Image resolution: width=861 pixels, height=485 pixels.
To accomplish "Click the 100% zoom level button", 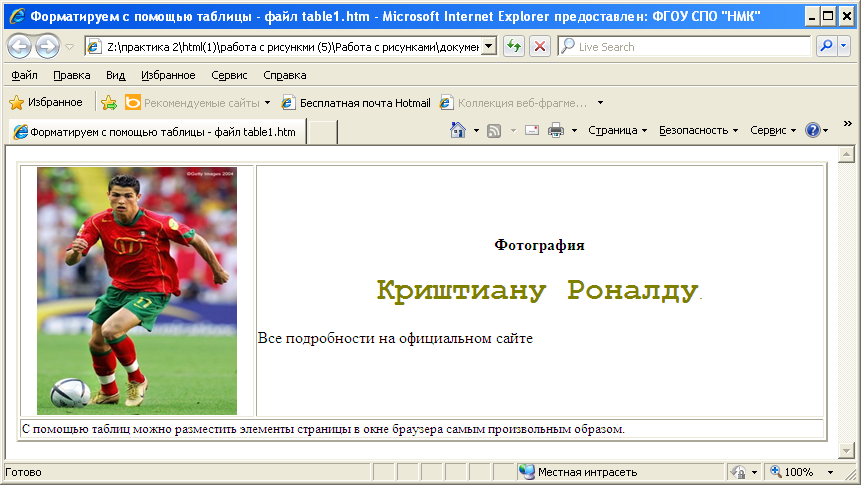I will (792, 472).
